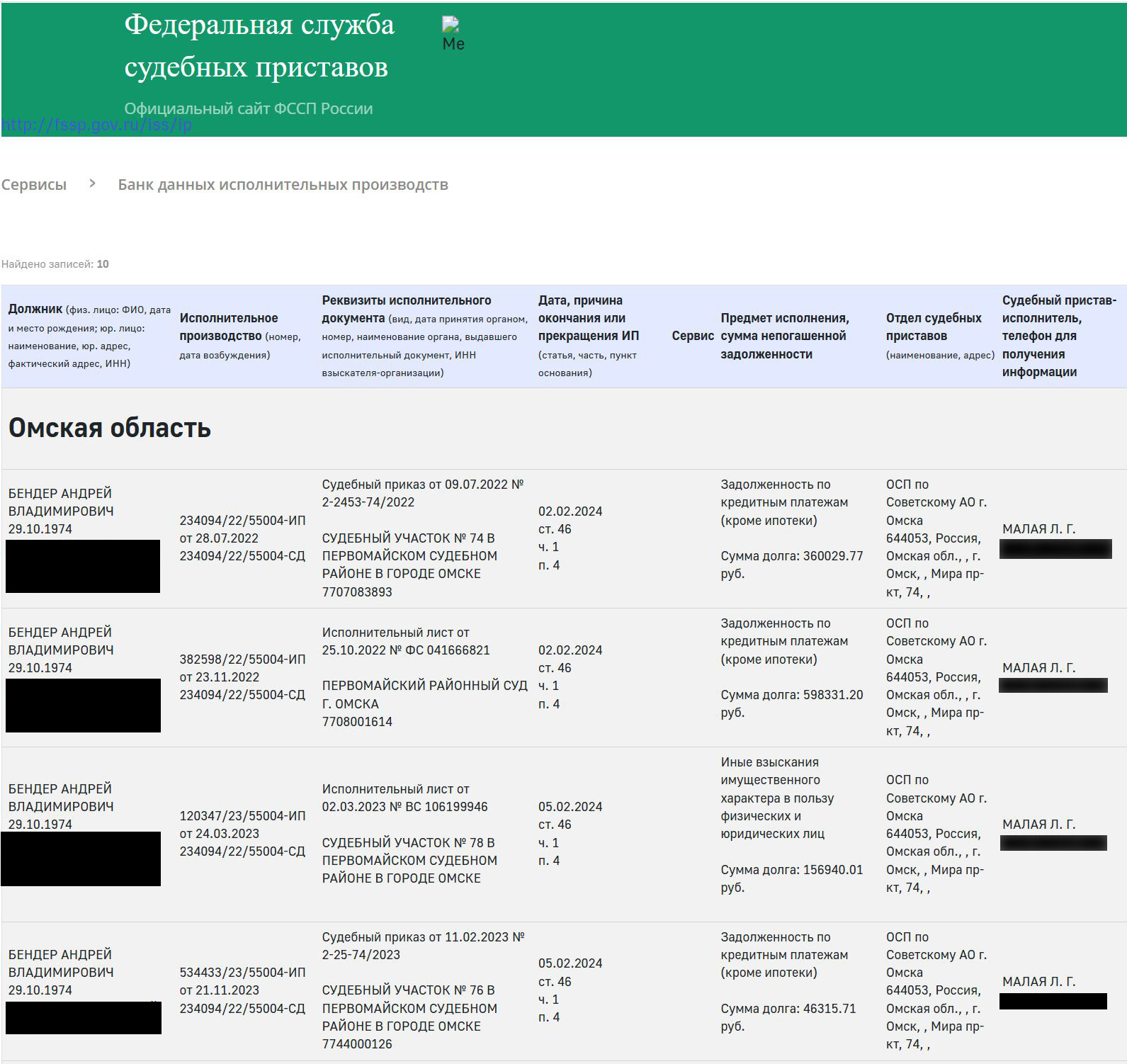Click "Иные взыскания имущественного характера" subject
Image resolution: width=1127 pixels, height=1064 pixels.
[x=778, y=798]
